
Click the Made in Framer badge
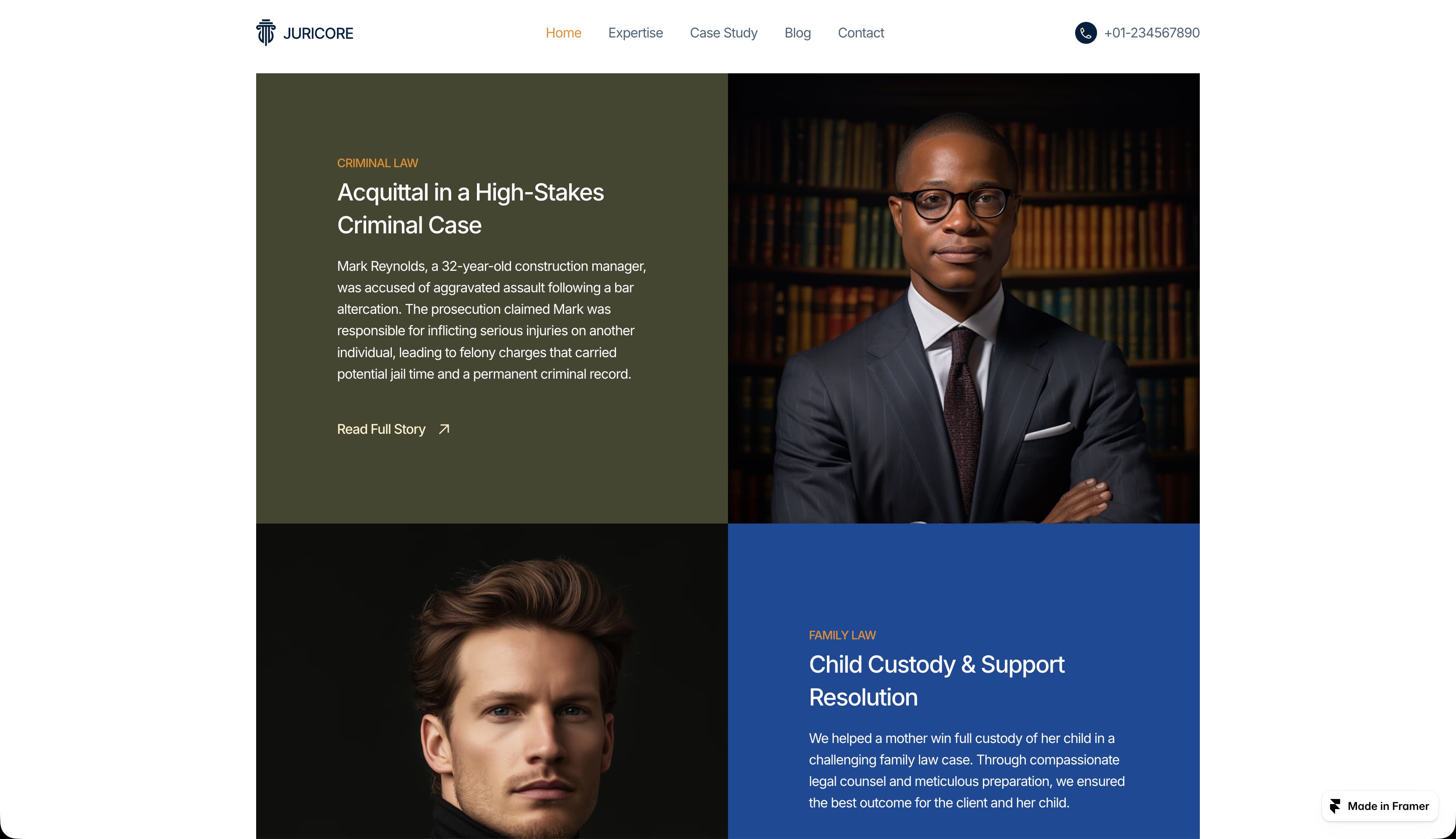pos(1379,806)
